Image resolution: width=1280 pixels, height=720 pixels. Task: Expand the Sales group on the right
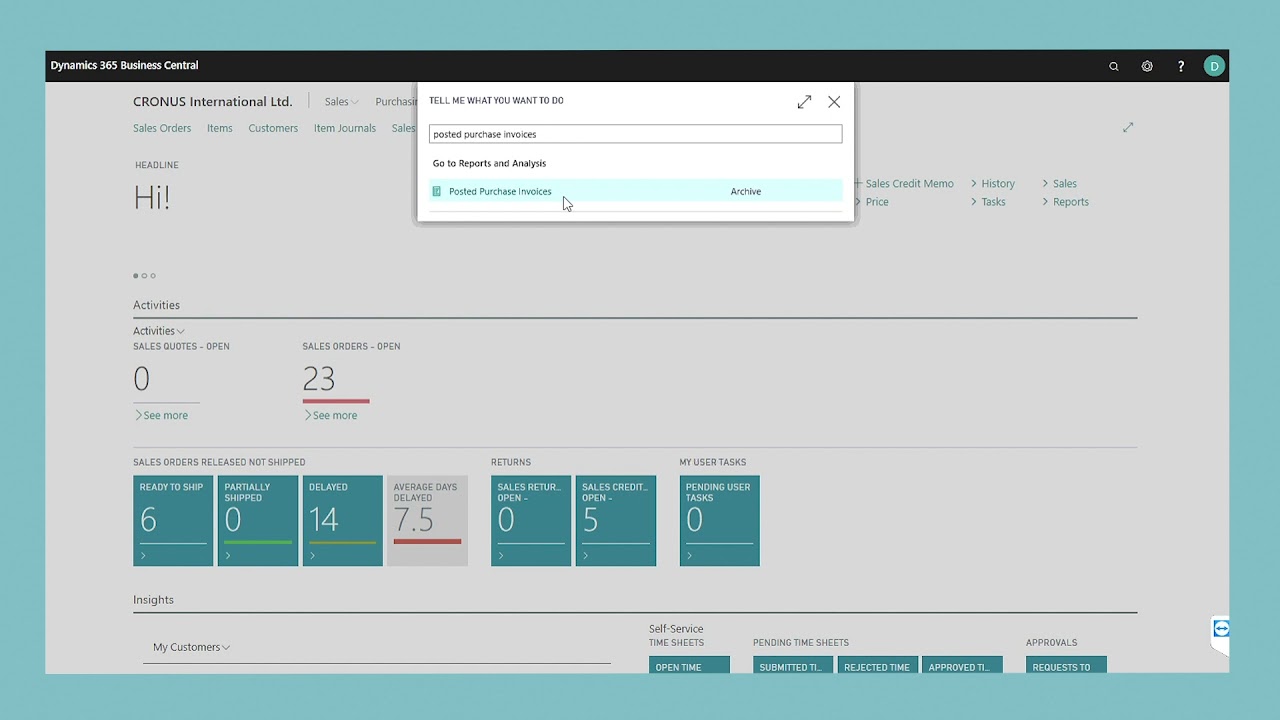(x=1059, y=184)
